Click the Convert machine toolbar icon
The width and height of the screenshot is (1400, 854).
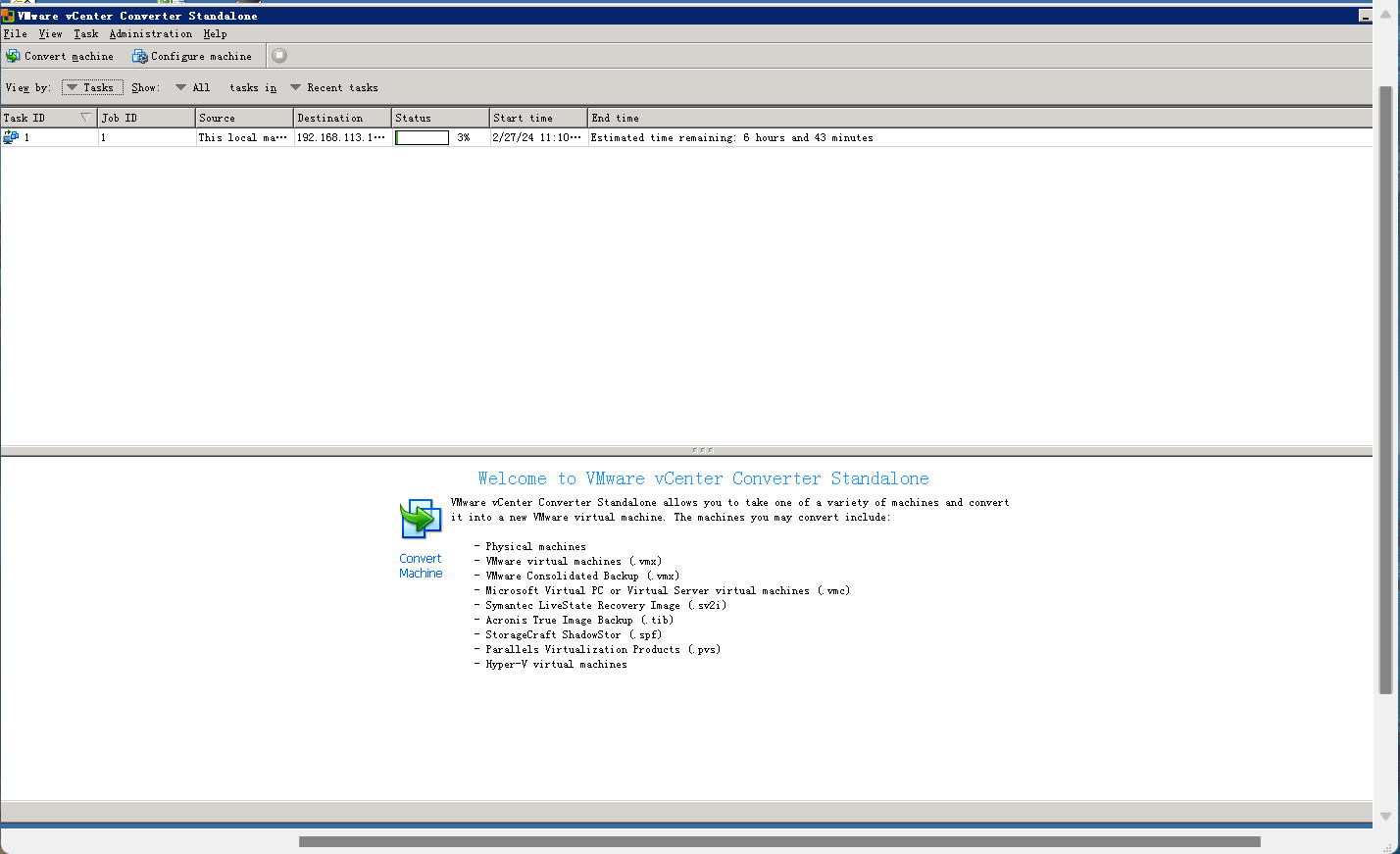tap(13, 56)
